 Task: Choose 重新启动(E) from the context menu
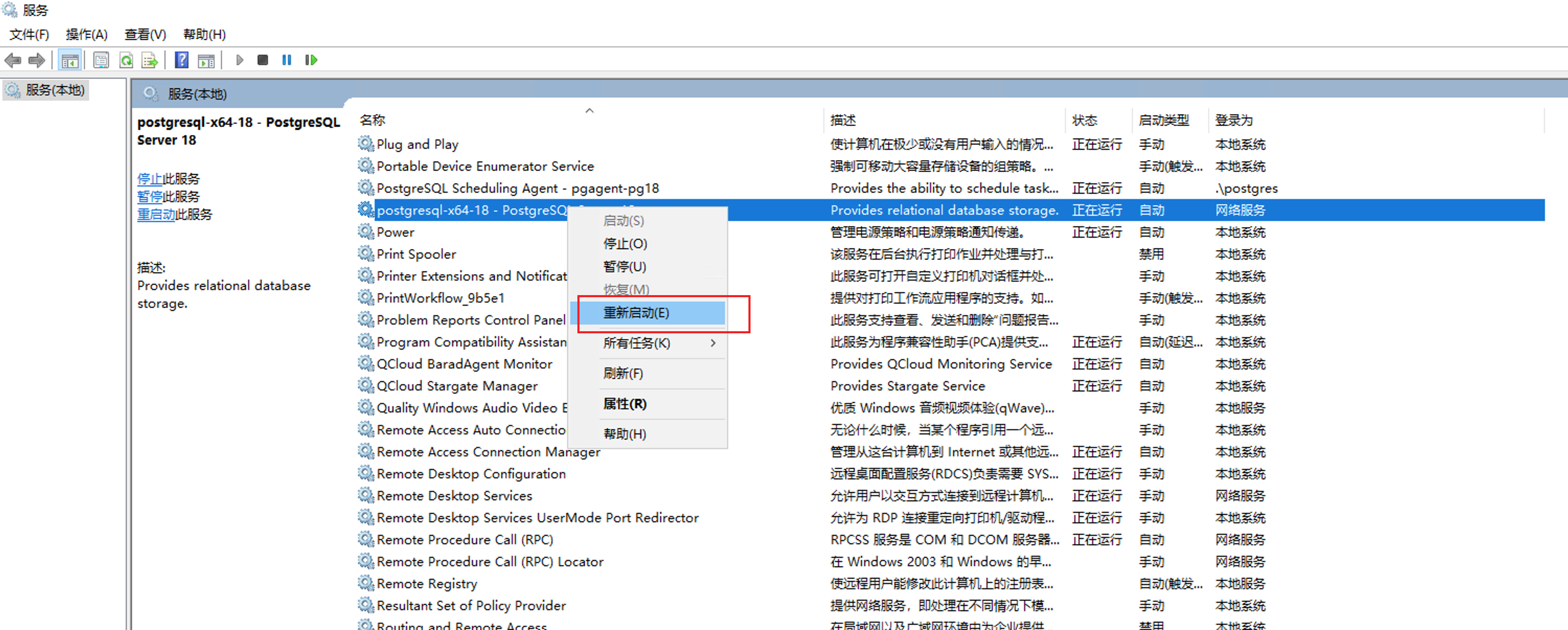coord(635,313)
